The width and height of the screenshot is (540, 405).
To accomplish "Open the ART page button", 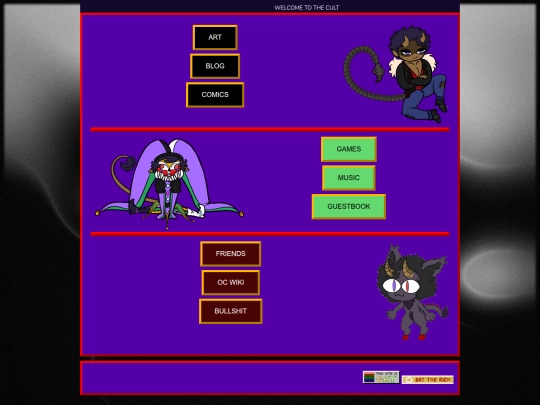I will (x=215, y=37).
